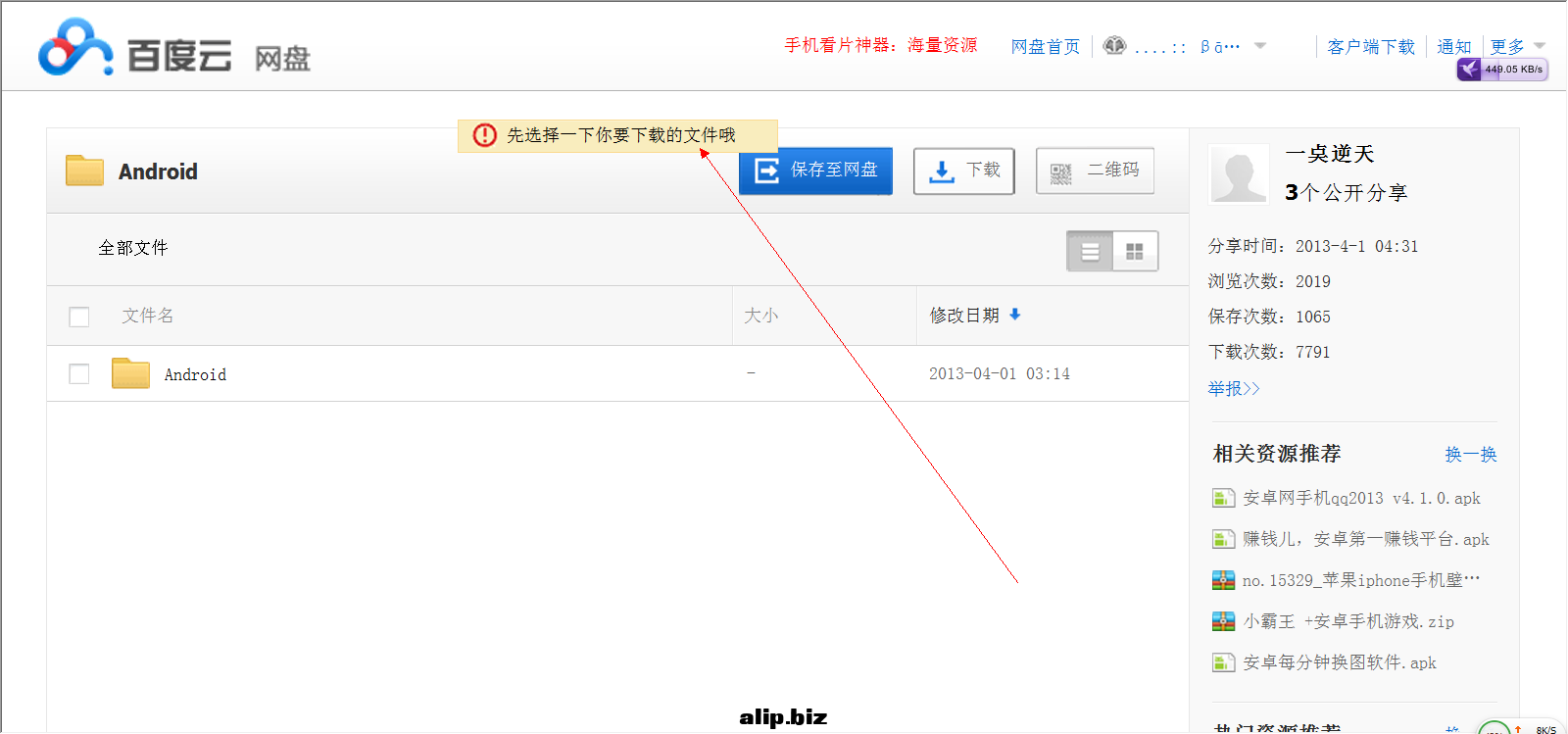This screenshot has width=1568, height=734.
Task: Open the 小霸王 安卓手机游戏.zip archive icon
Action: point(1223,621)
